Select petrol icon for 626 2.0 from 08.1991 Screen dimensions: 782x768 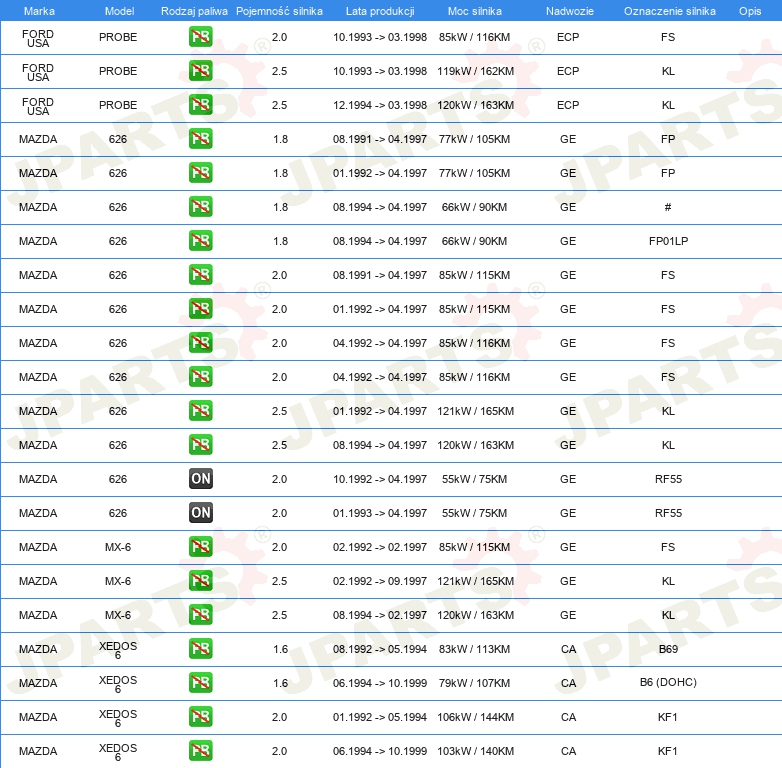(200, 275)
